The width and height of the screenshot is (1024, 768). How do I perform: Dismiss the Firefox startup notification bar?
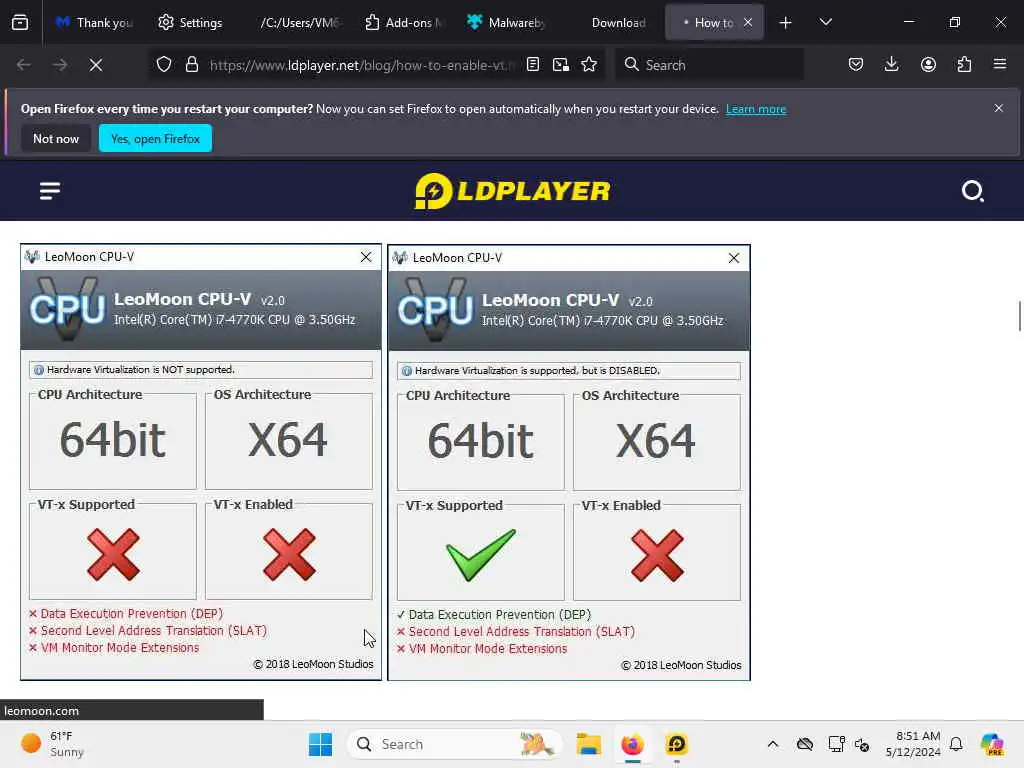(999, 108)
